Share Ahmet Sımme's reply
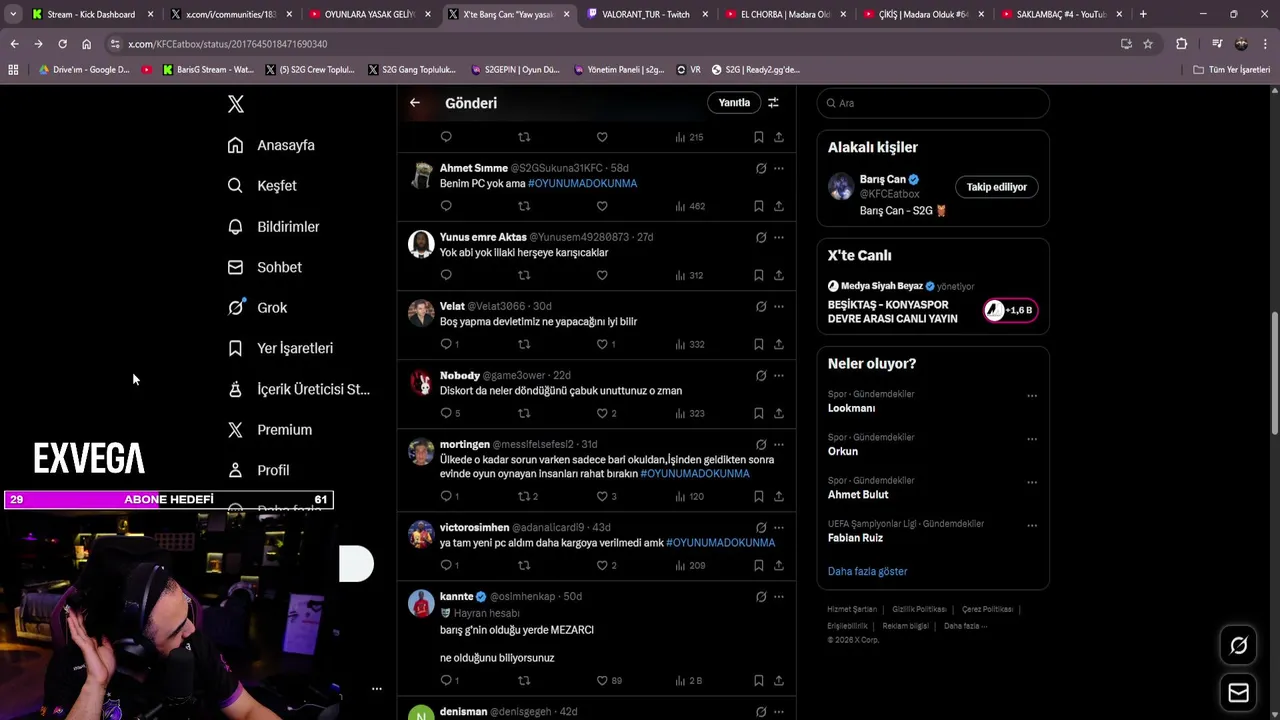Viewport: 1280px width, 720px height. click(779, 206)
